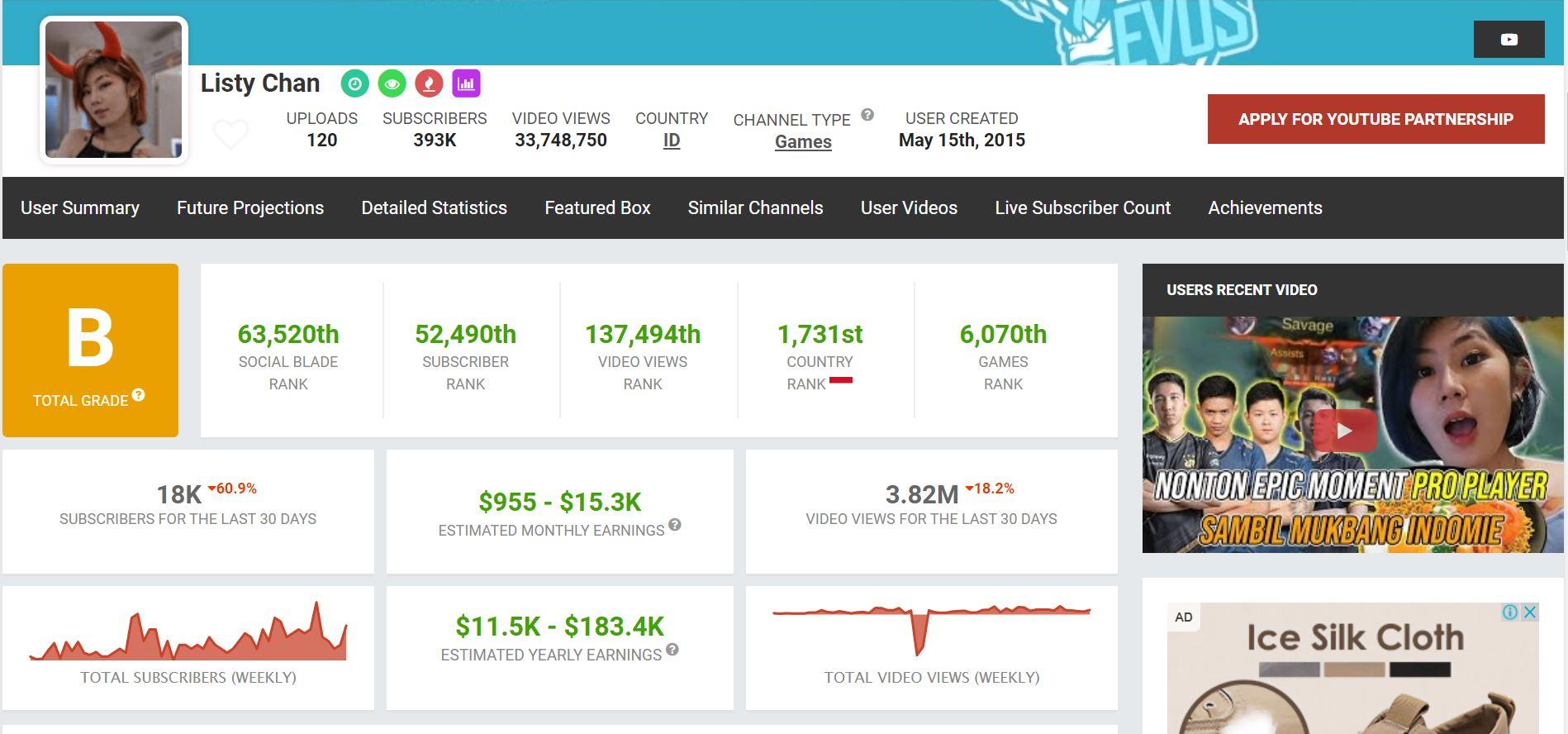The height and width of the screenshot is (734, 1568).
Task: Click the Total Subscribers weekly chart
Action: pos(188,632)
